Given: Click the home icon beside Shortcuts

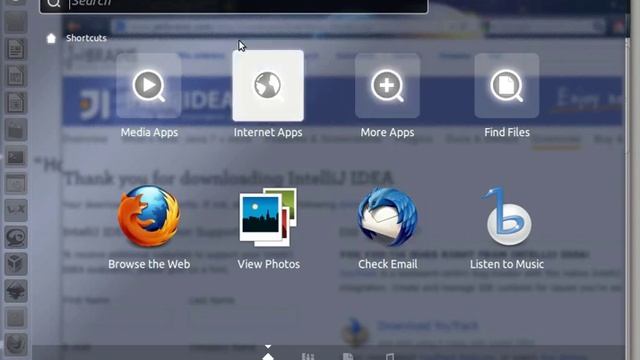Looking at the screenshot, I should point(51,38).
